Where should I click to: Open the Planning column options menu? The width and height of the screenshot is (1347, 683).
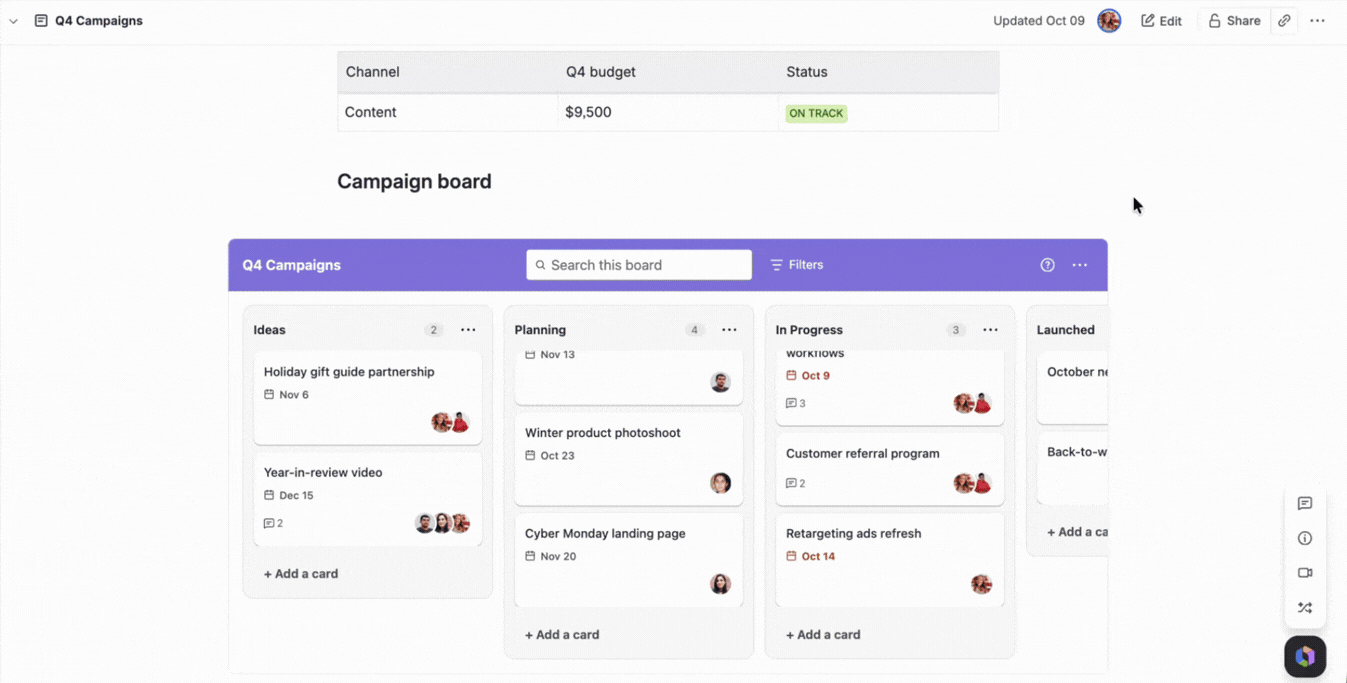click(x=729, y=330)
